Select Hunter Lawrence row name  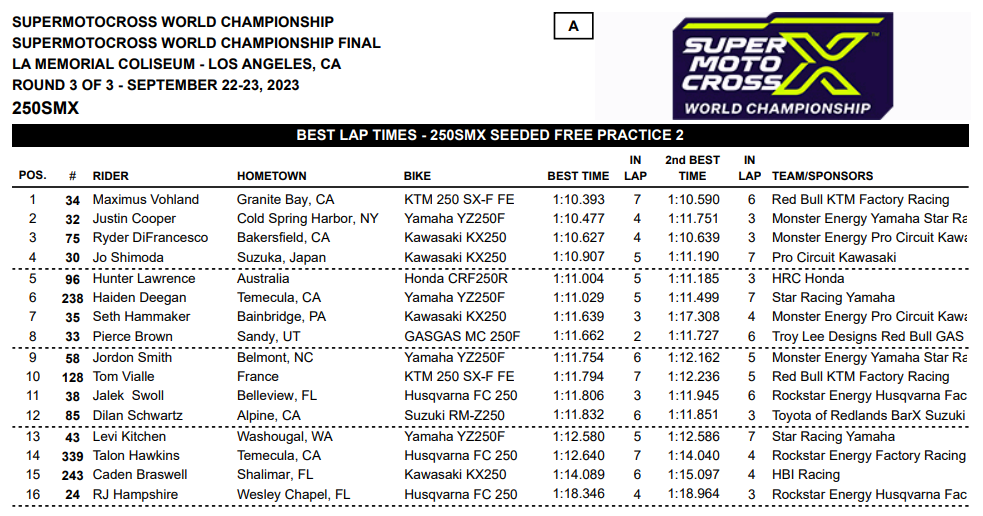click(144, 278)
